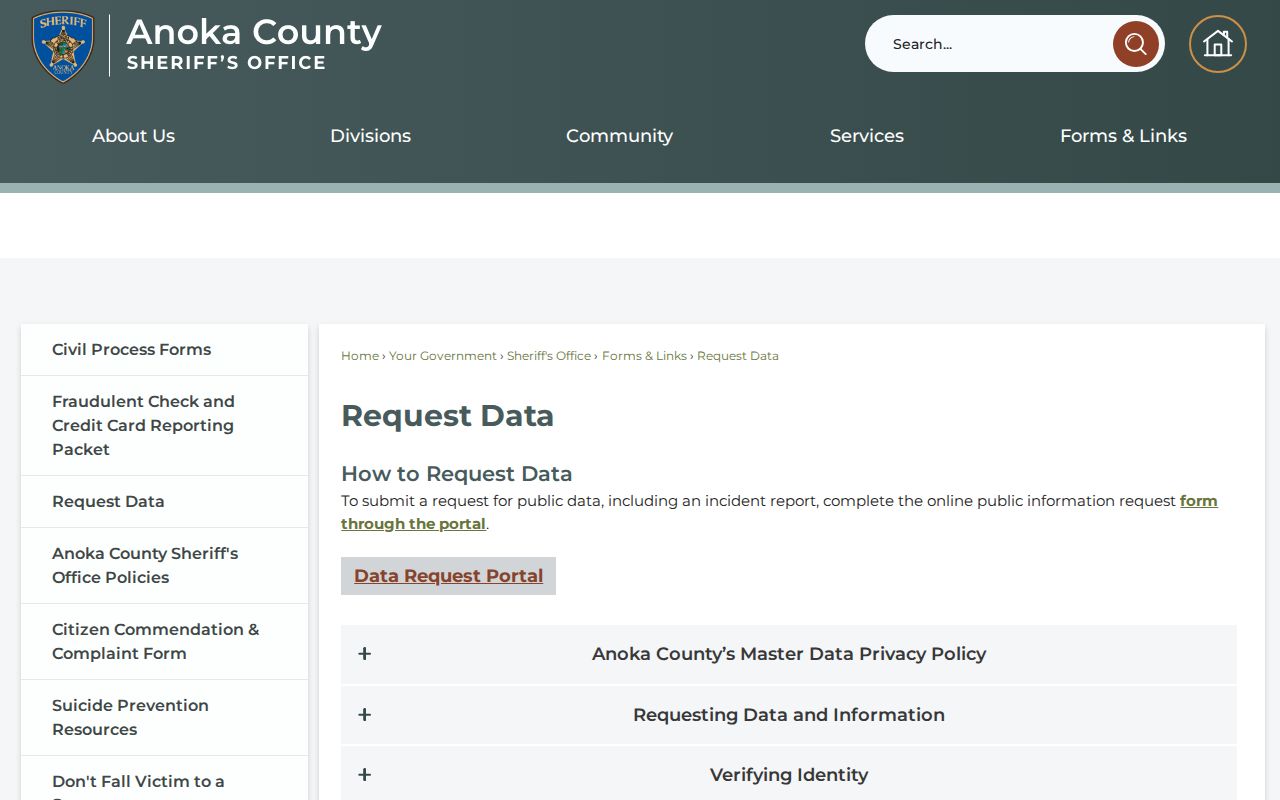Click the Data Request Portal button
Screen dimensions: 1280x800
pos(448,576)
